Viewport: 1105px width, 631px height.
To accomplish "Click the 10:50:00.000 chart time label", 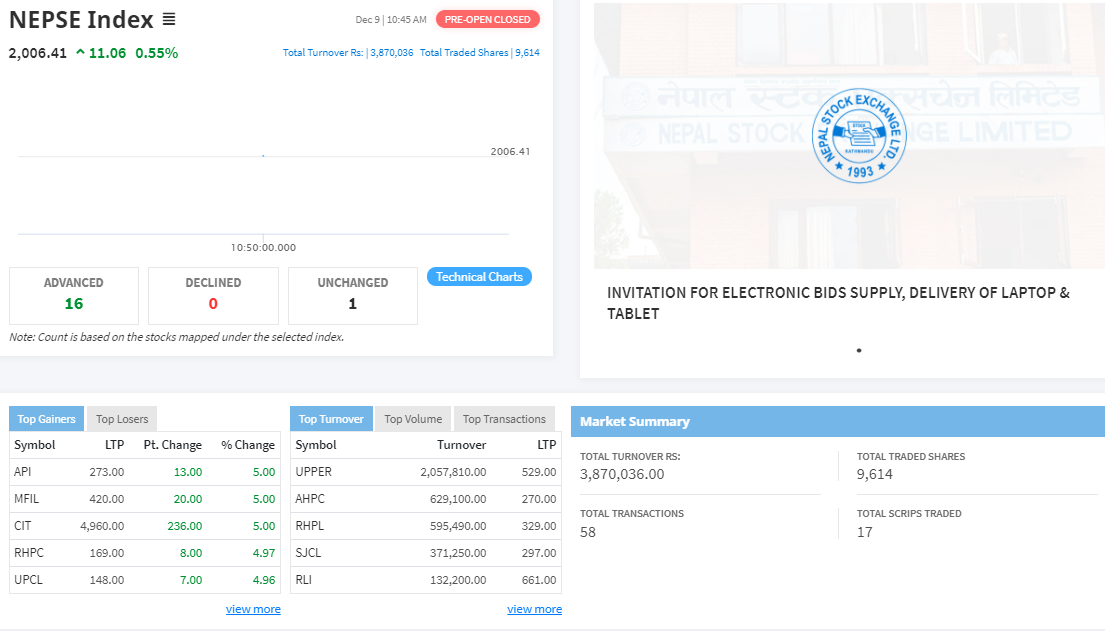I will (x=264, y=247).
